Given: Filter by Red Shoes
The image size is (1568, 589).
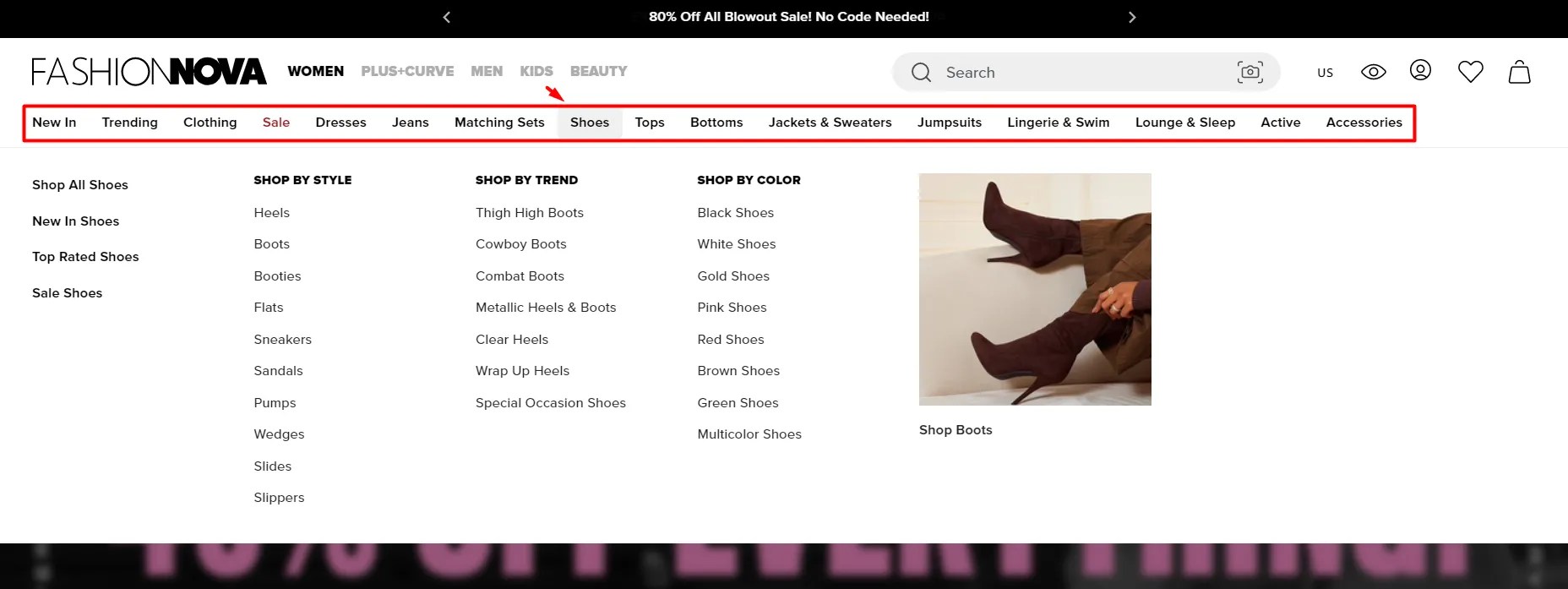Looking at the screenshot, I should (x=731, y=340).
